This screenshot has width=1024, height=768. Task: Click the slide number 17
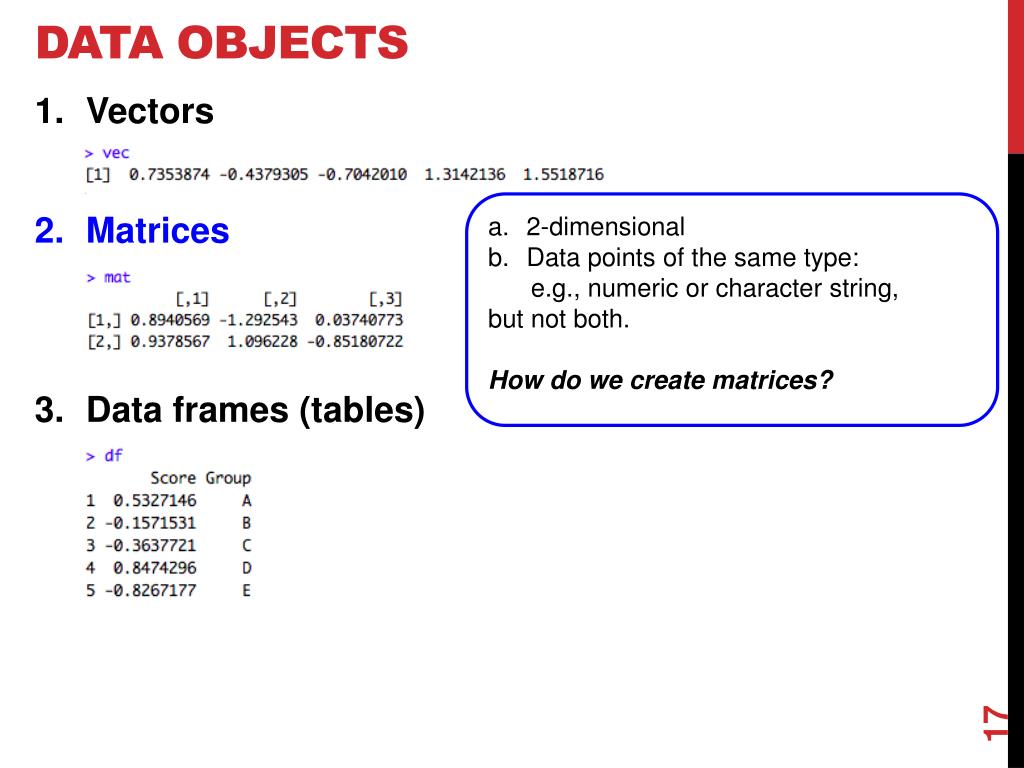pyautogui.click(x=994, y=722)
